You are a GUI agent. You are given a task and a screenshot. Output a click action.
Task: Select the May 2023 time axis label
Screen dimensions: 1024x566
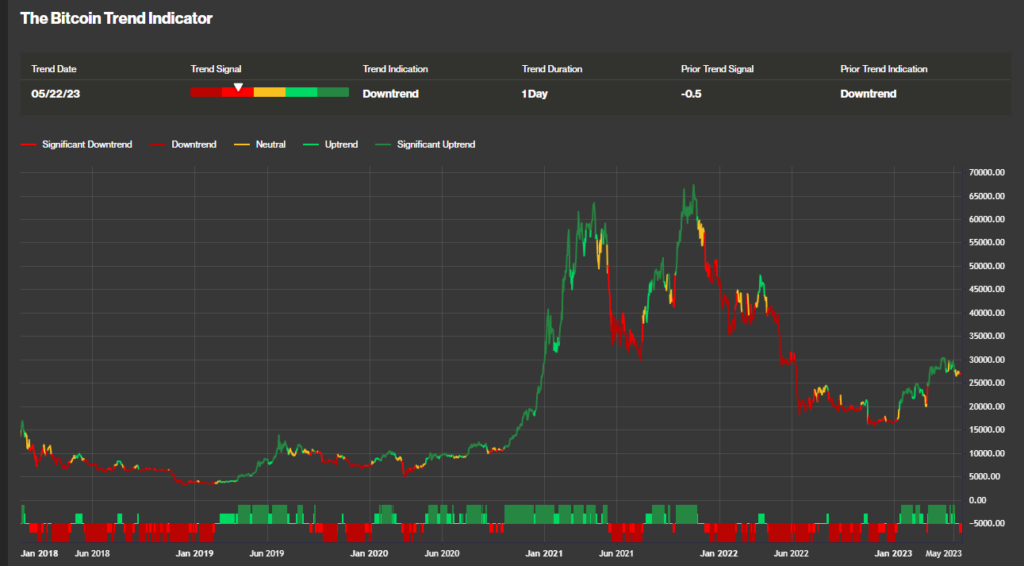coord(944,552)
